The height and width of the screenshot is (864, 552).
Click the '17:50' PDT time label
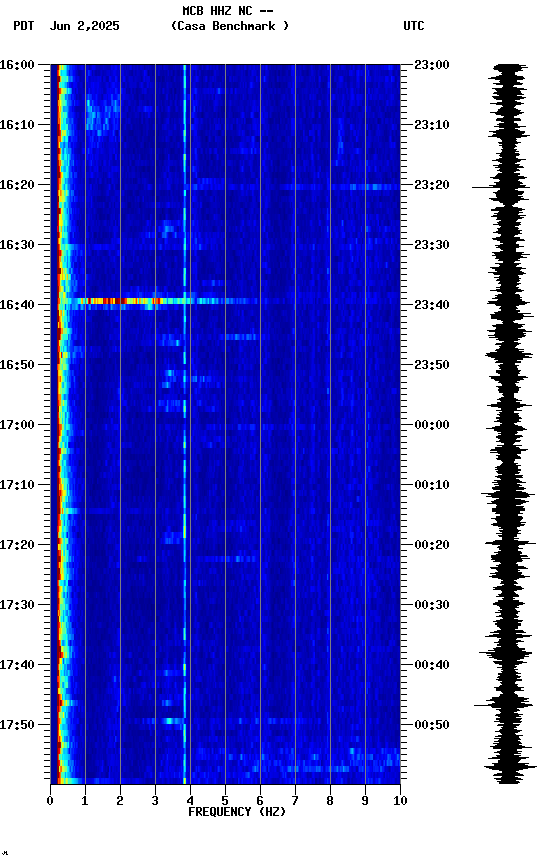pos(17,725)
